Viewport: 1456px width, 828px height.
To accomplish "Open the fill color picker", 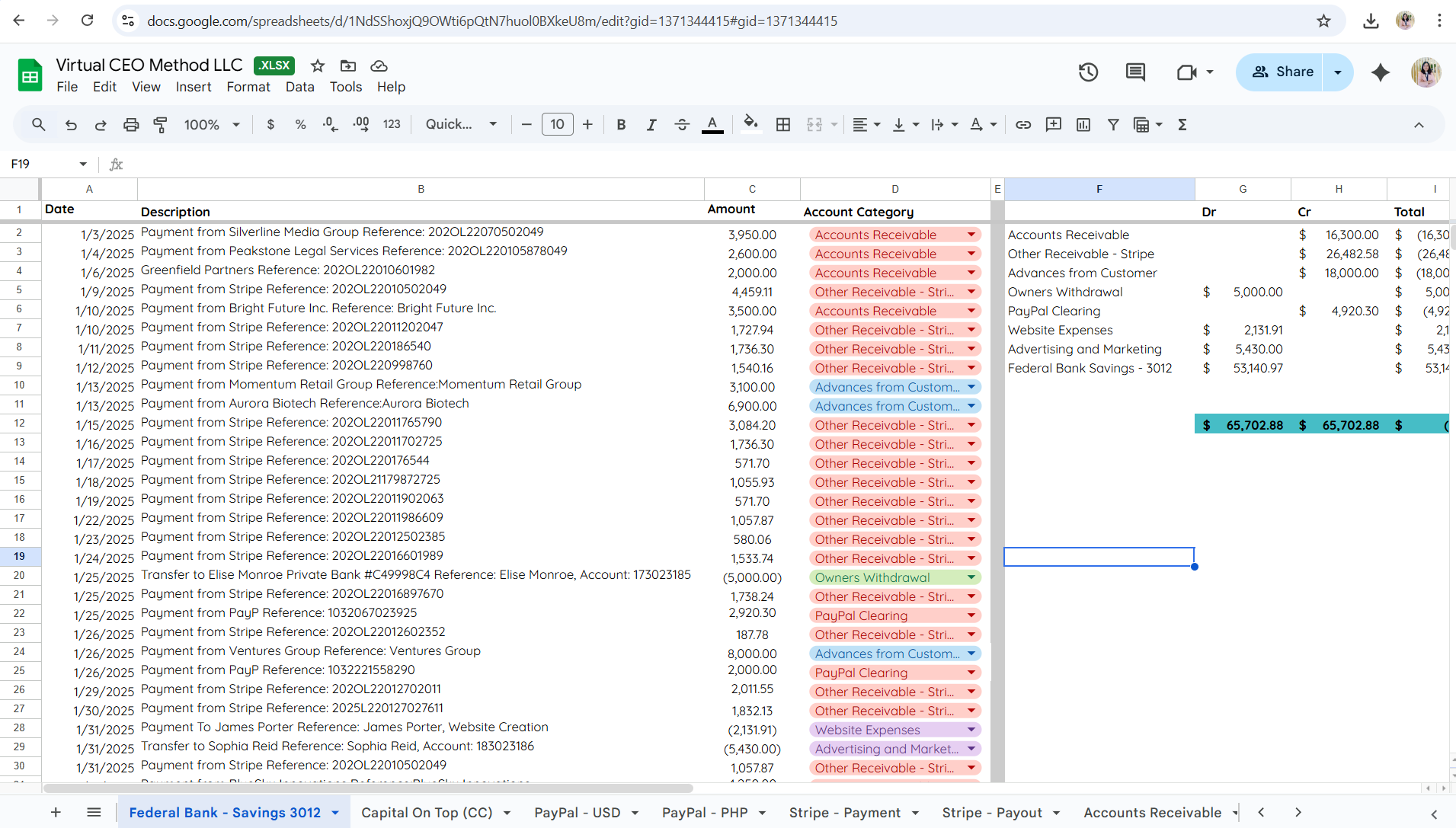I will [751, 124].
